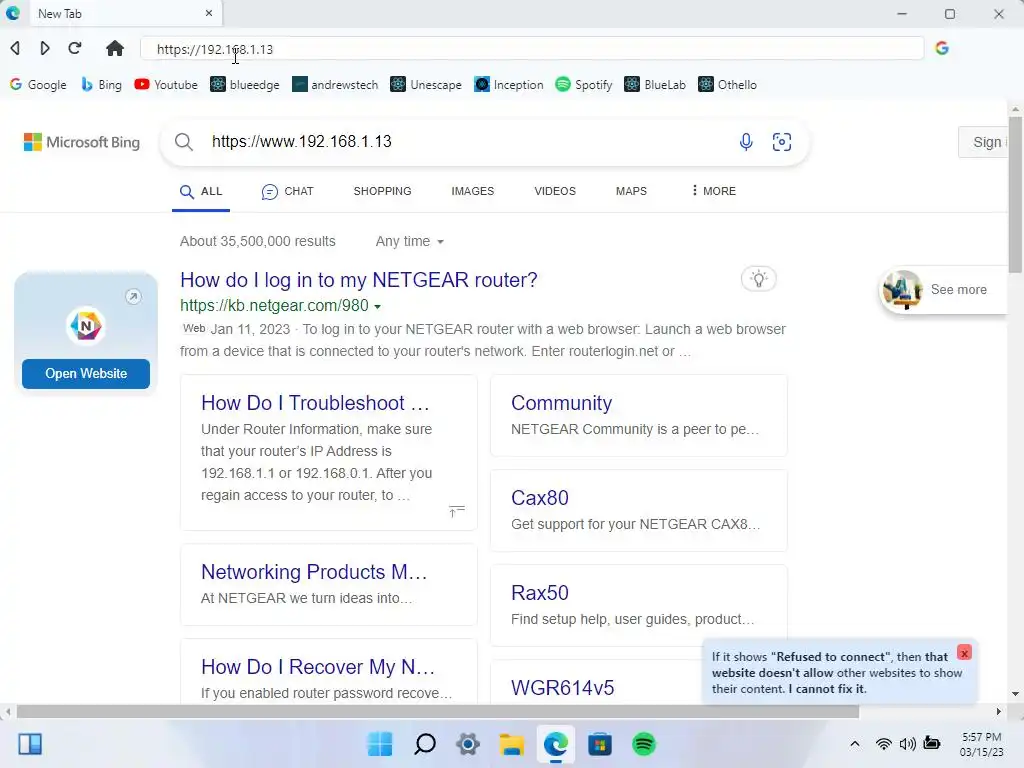Switch to the CHAT tab

(x=287, y=191)
